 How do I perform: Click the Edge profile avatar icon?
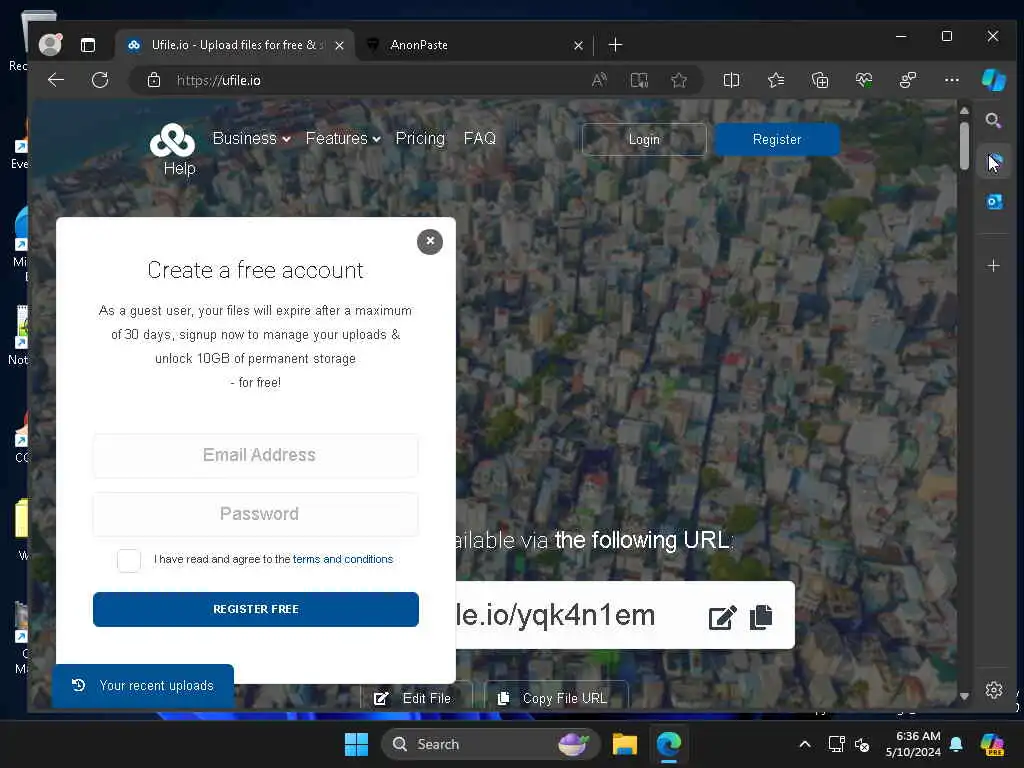[50, 44]
